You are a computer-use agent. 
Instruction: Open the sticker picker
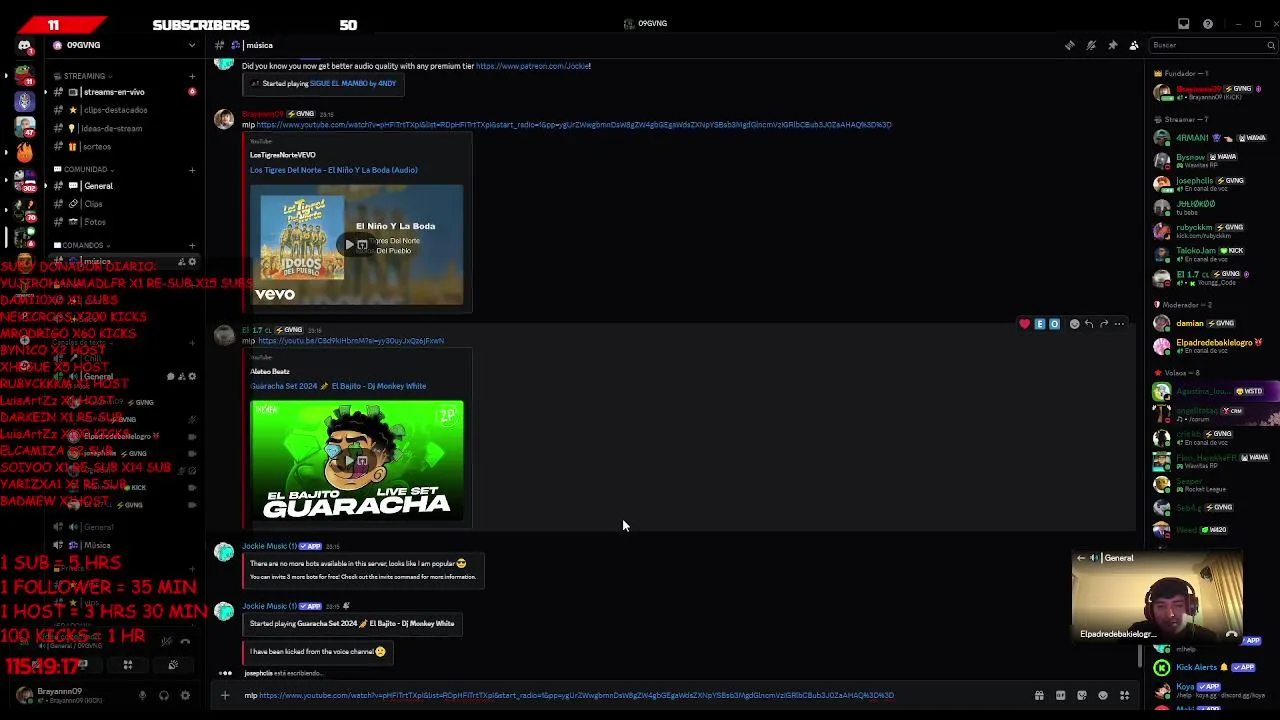point(1081,695)
